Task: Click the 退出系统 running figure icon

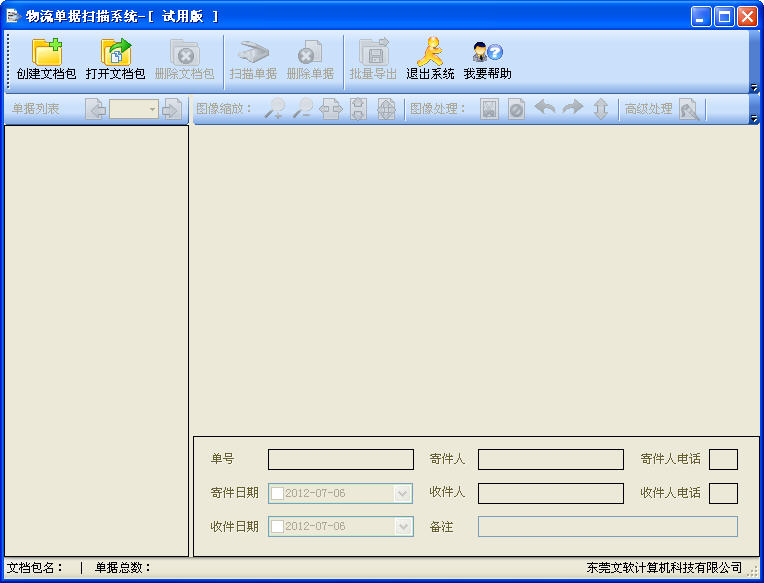Action: (x=430, y=52)
